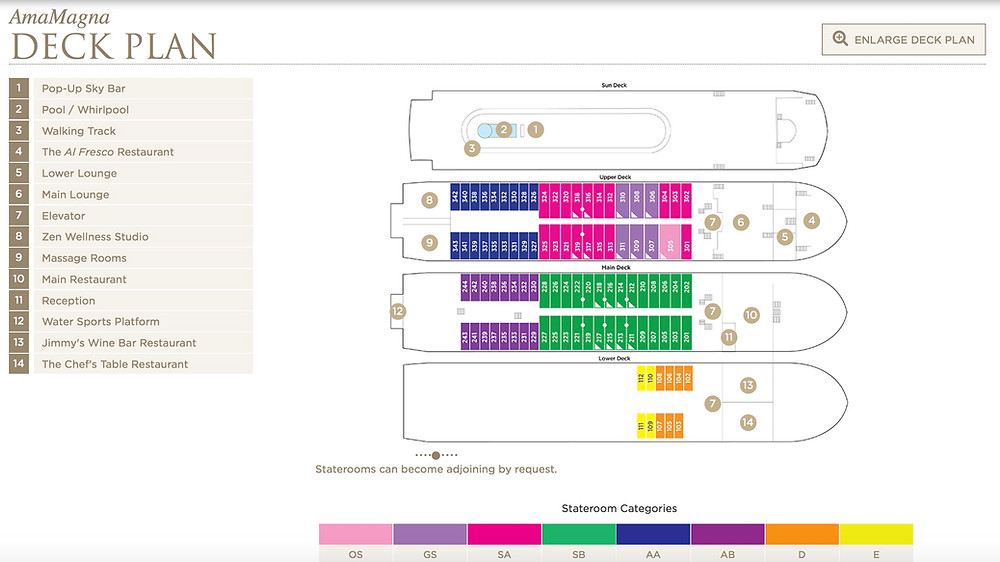Click the Upper Deck label
This screenshot has width=1000, height=562.
pos(615,177)
